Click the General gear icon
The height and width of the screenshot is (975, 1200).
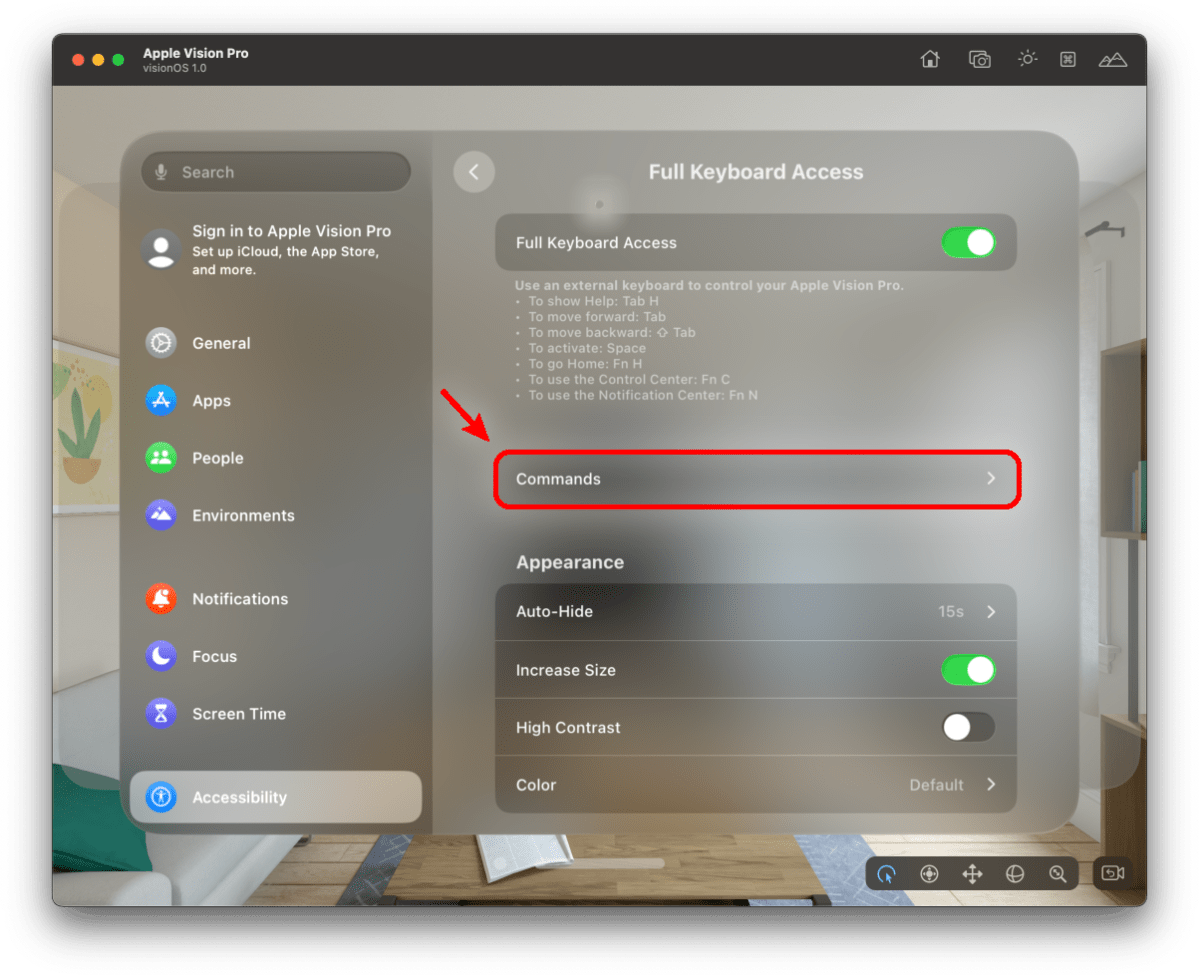(160, 343)
